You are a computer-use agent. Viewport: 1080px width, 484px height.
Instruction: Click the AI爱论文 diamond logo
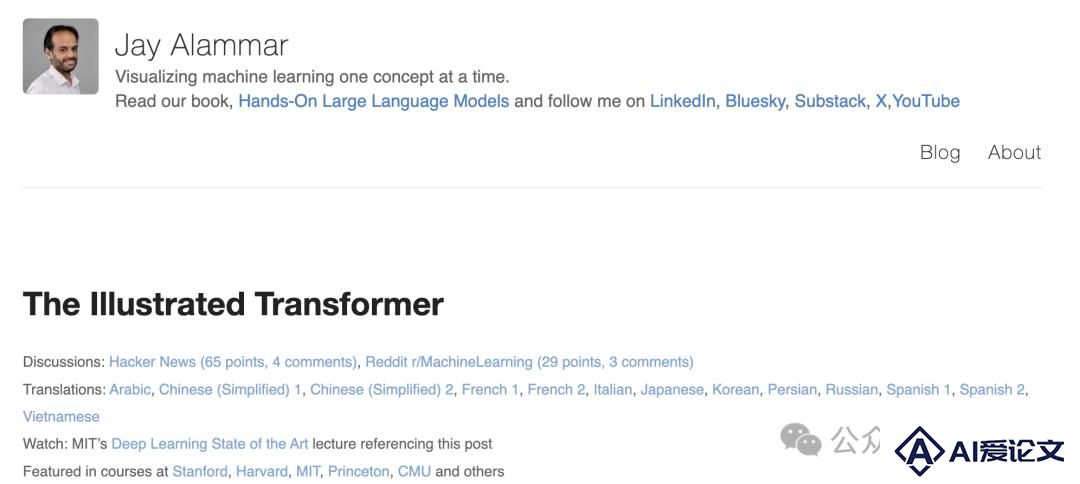(920, 452)
